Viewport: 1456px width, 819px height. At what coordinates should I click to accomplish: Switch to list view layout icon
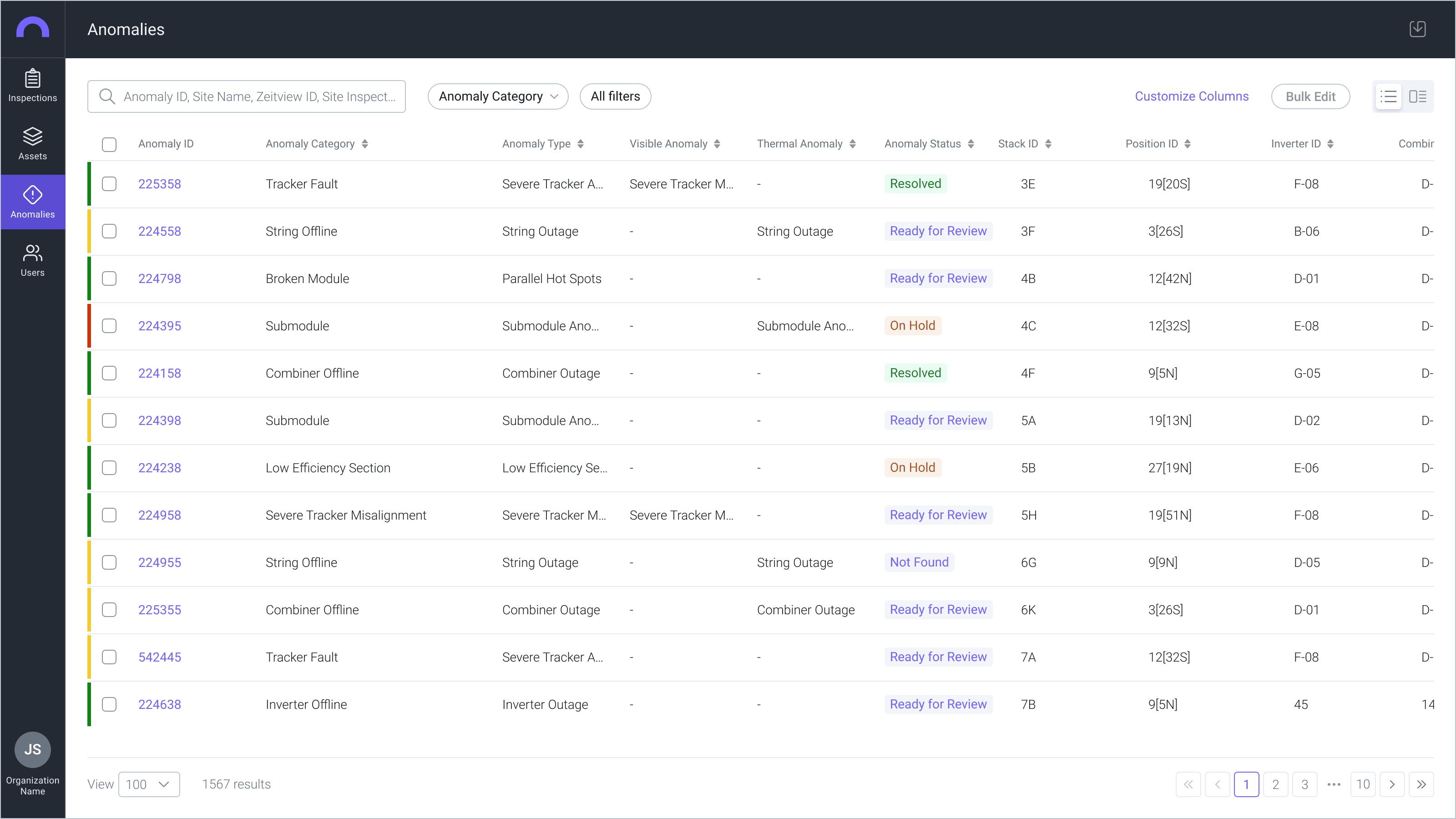[x=1388, y=96]
